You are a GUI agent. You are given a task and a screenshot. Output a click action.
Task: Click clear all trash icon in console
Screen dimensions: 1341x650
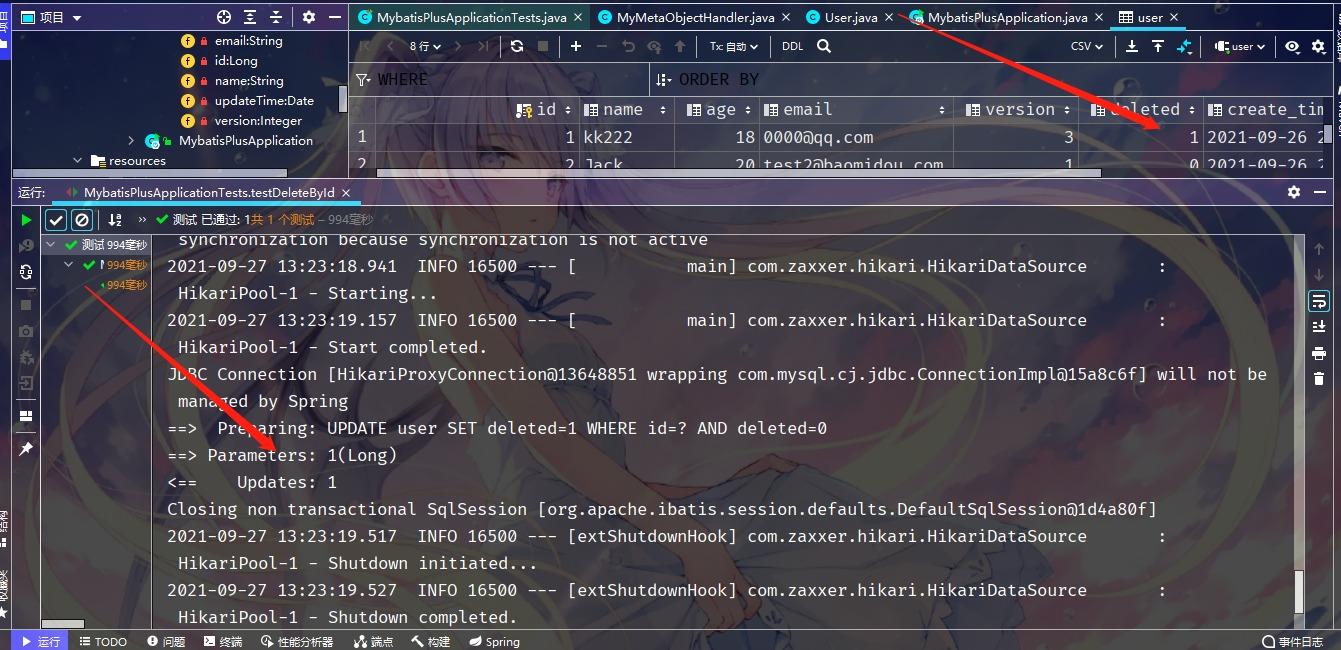[x=1319, y=379]
